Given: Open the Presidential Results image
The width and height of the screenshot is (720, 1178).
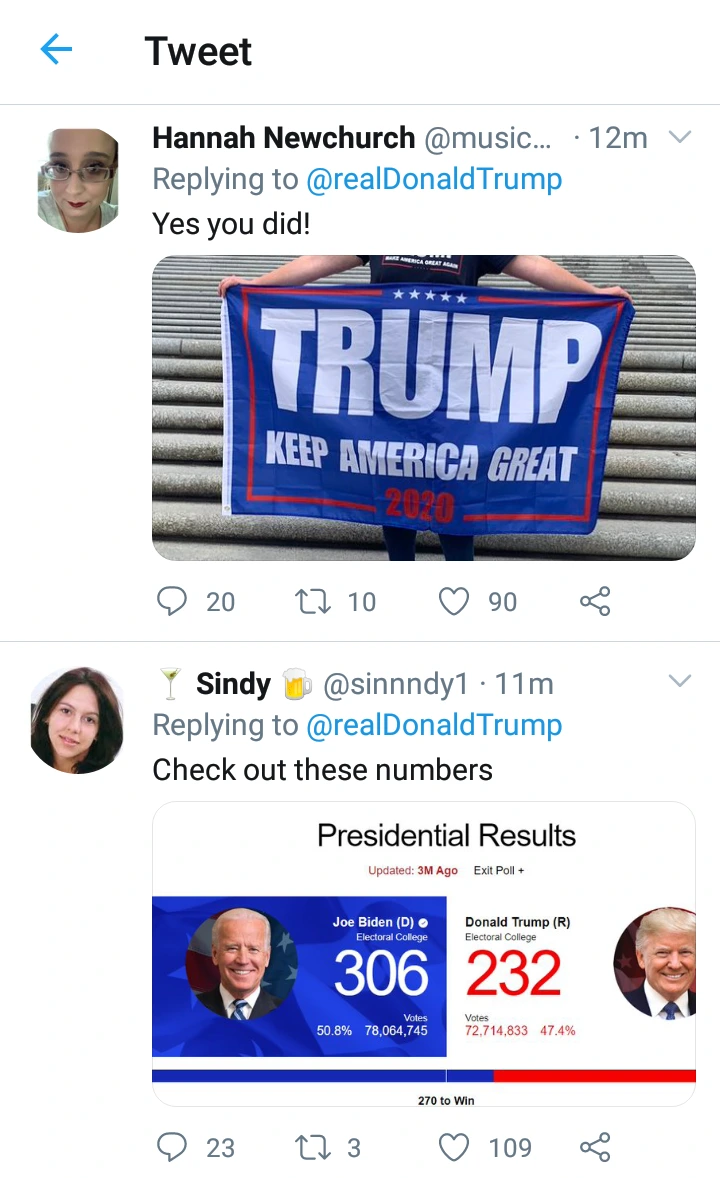Looking at the screenshot, I should click(424, 954).
